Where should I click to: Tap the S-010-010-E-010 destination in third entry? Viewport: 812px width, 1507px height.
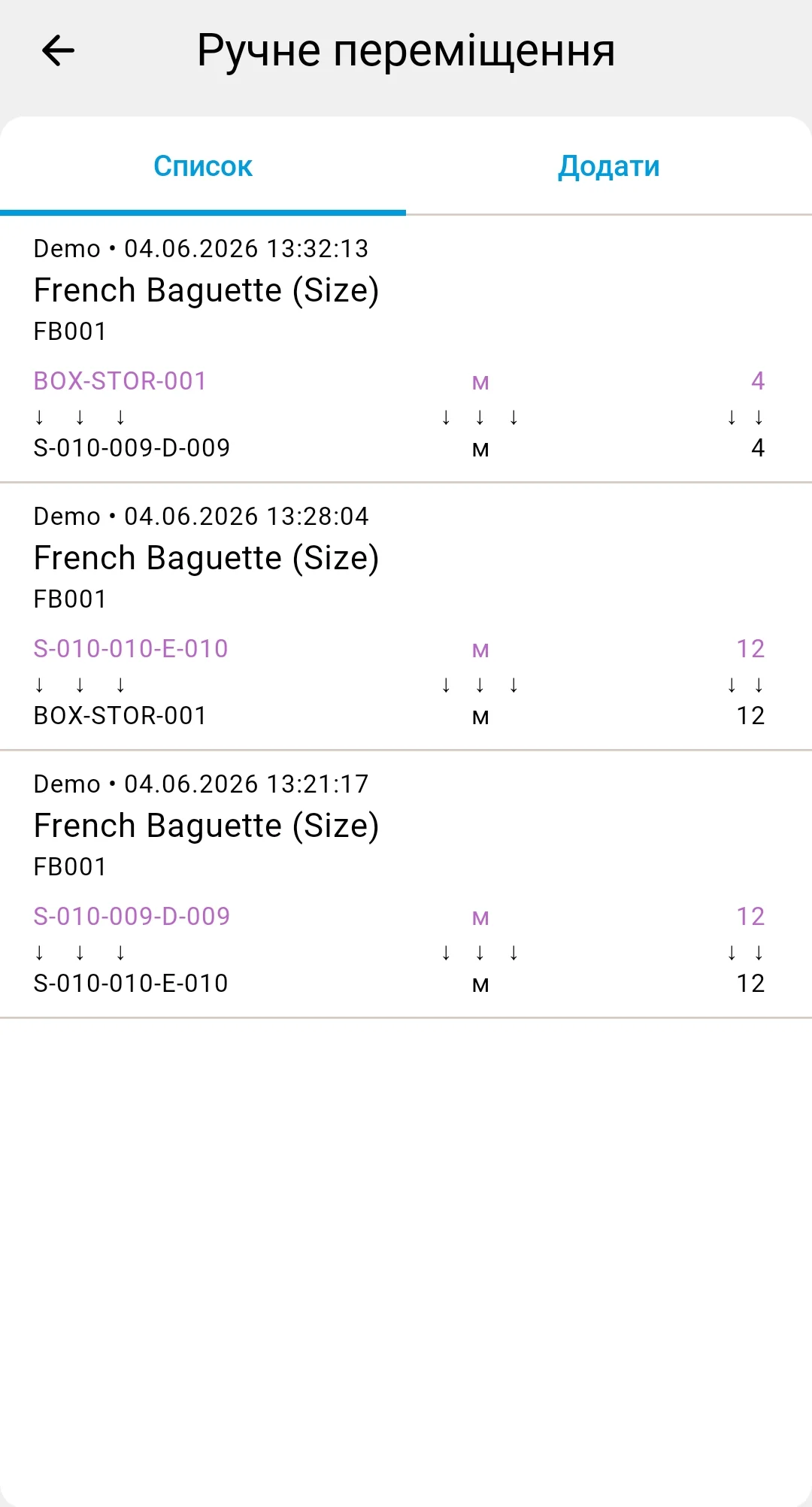131,984
